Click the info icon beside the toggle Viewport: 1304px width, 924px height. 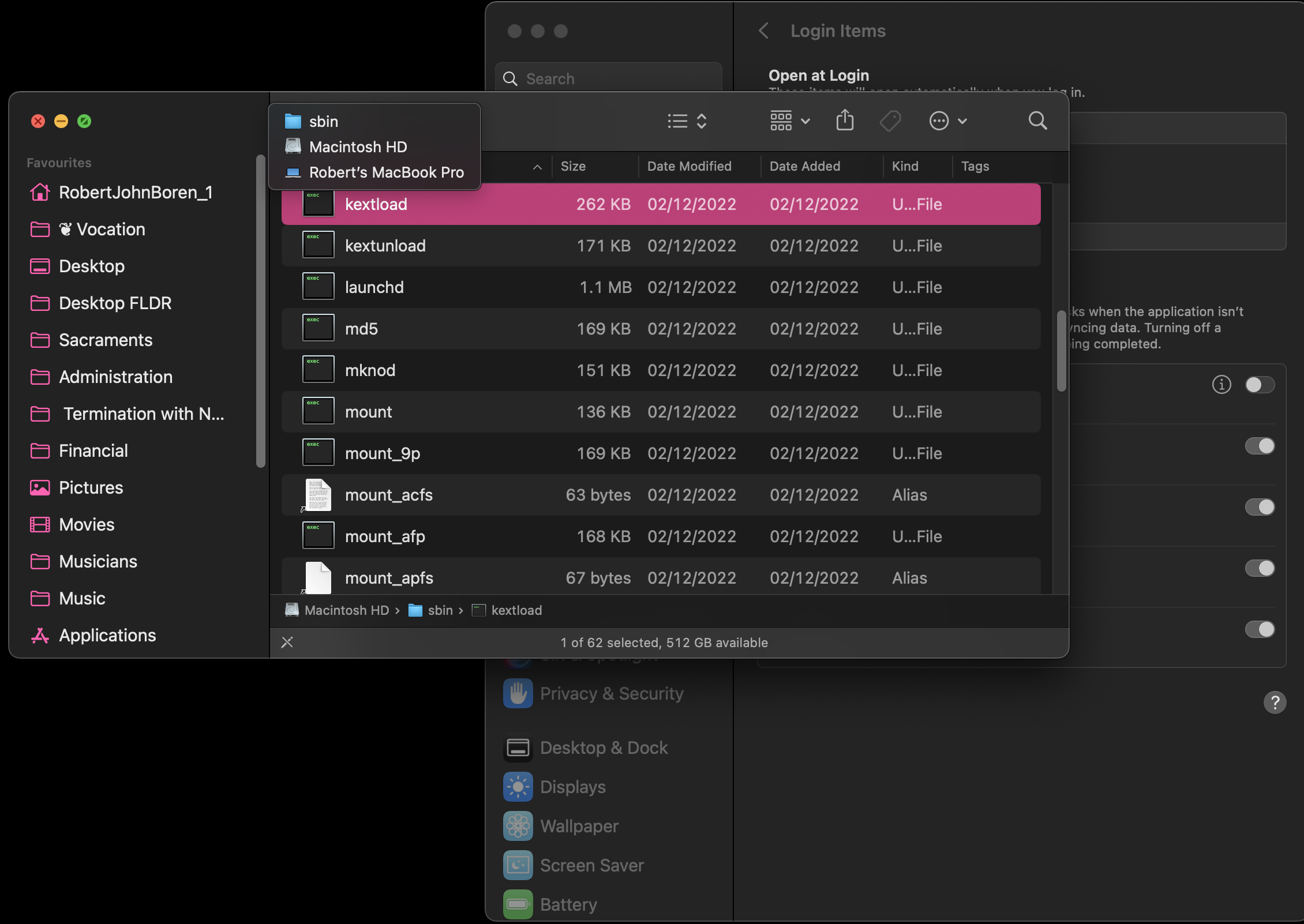click(1221, 384)
